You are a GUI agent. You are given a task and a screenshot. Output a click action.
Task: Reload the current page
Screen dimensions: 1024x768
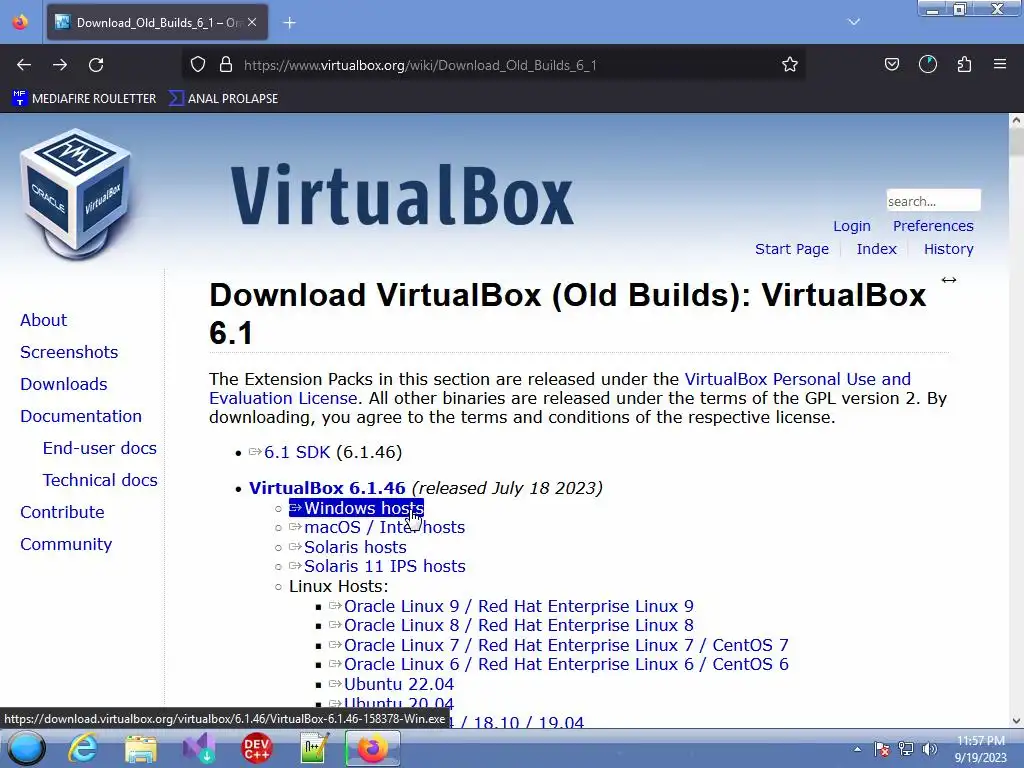tap(96, 65)
